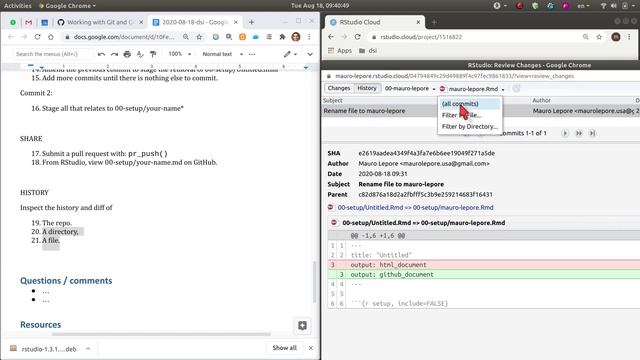Open the editing mode pencil dropdown
The width and height of the screenshot is (640, 360).
tap(290, 54)
